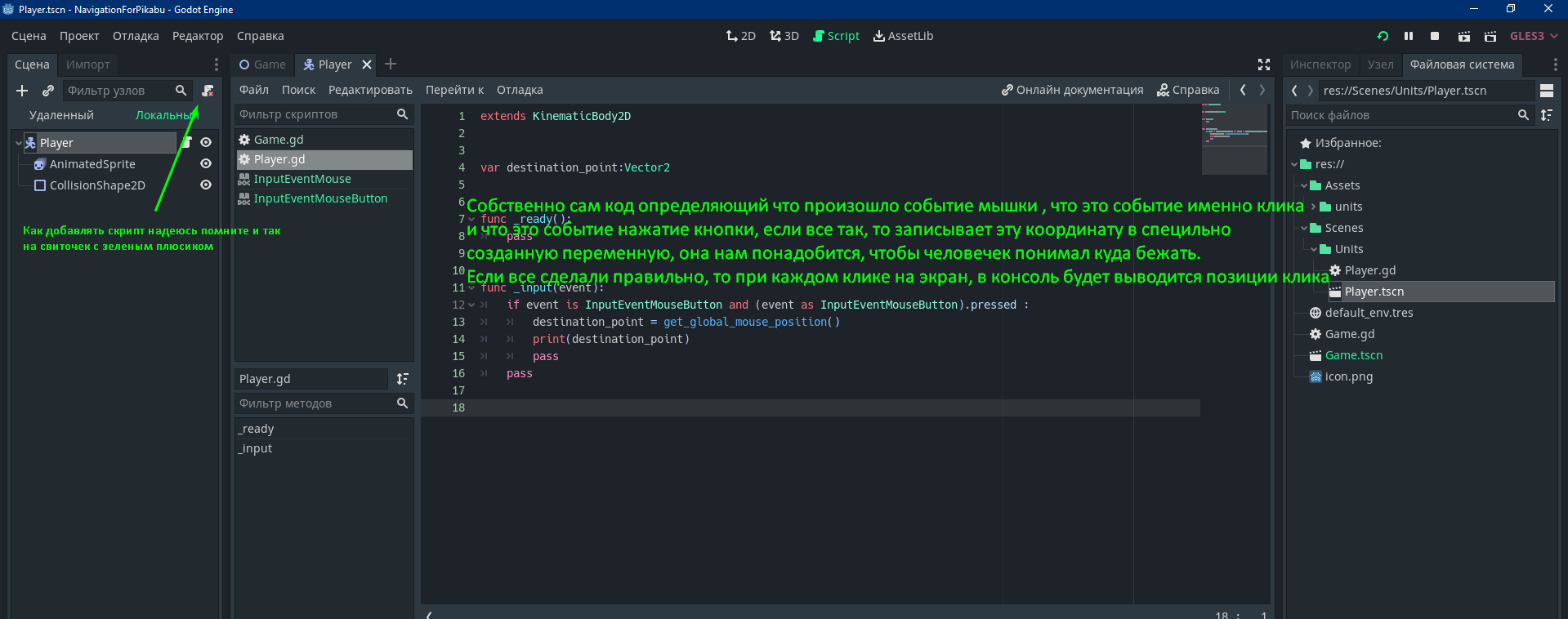Switch to the Import dock tab
This screenshot has height=619, width=1568.
coord(87,65)
